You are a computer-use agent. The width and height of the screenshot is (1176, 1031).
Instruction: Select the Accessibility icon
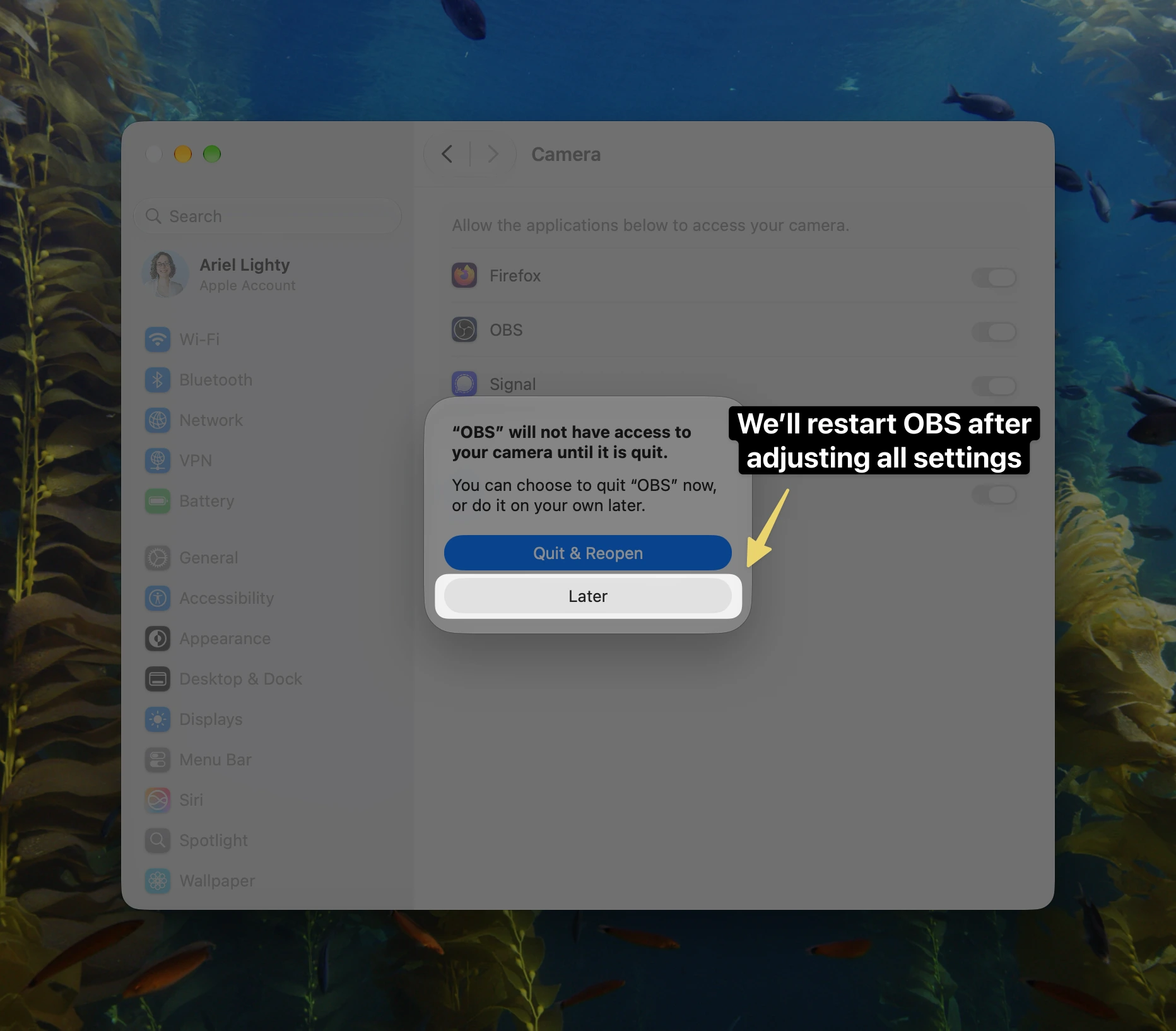pyautogui.click(x=158, y=598)
